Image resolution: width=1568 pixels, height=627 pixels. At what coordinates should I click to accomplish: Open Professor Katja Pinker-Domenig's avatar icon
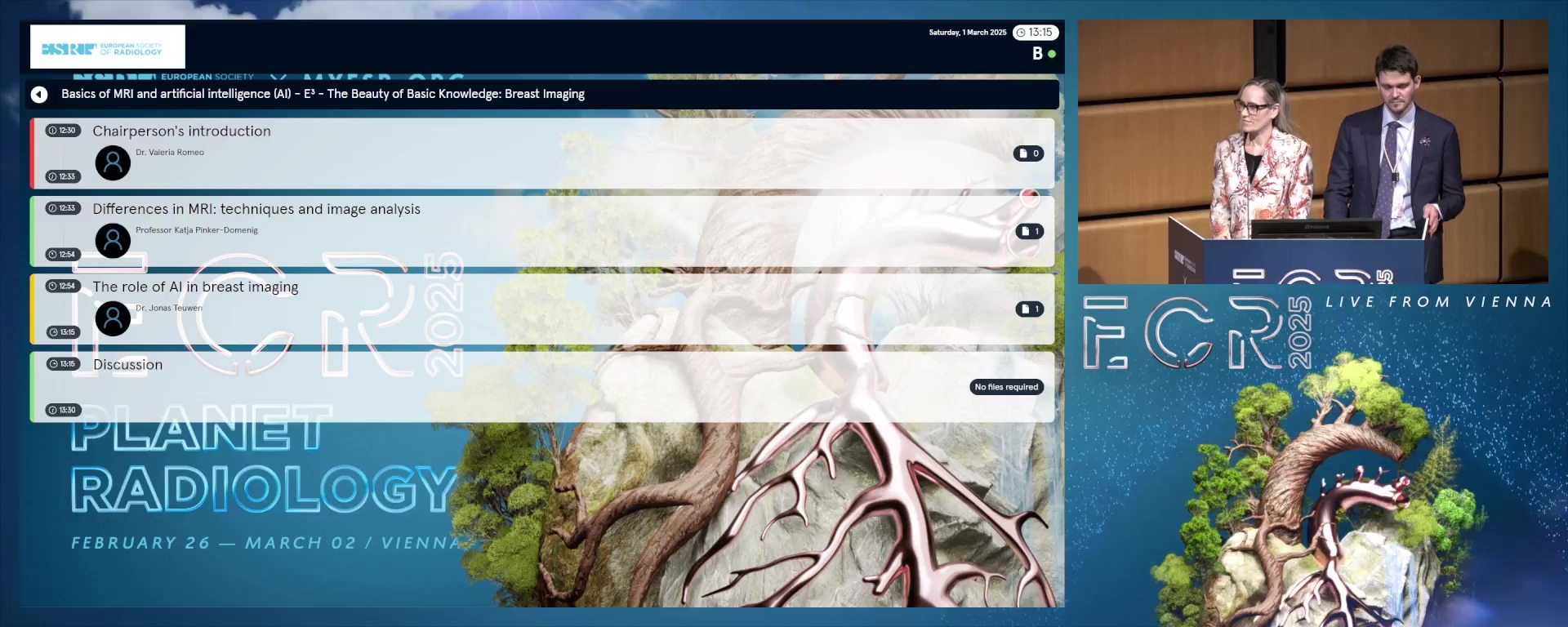click(113, 241)
